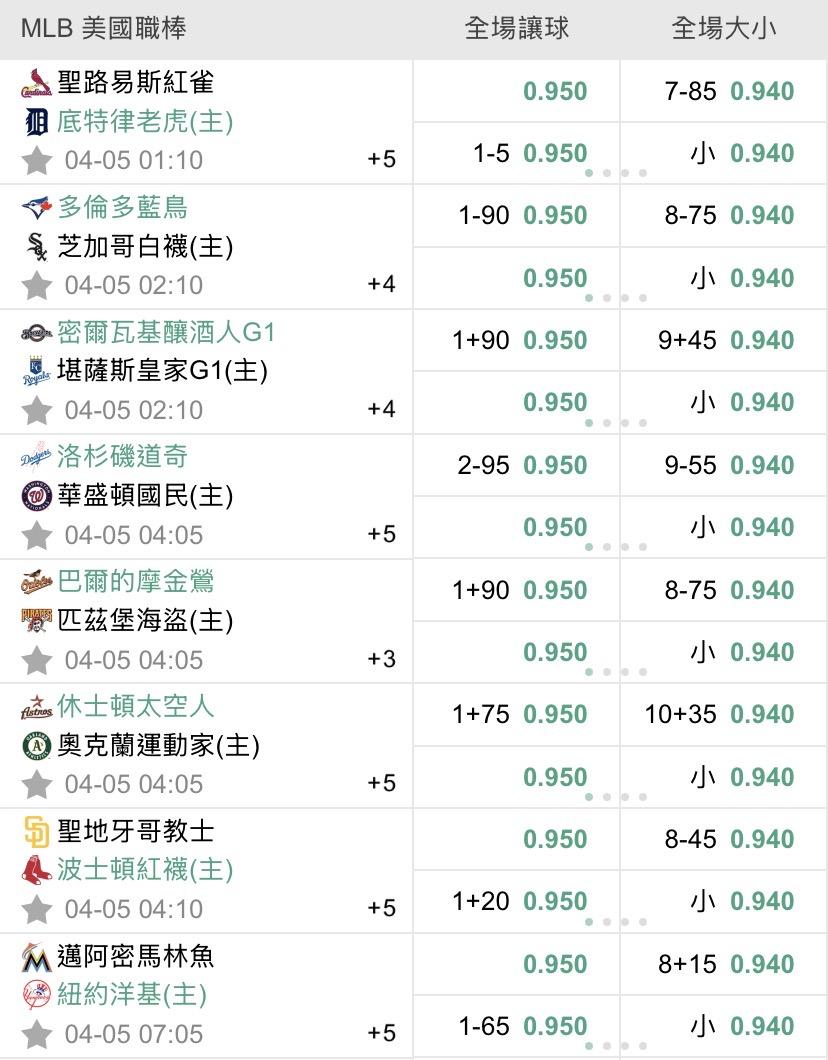This screenshot has width=828, height=1060.
Task: Expand +4 more bets for Brewers G1 game
Action: (x=381, y=409)
